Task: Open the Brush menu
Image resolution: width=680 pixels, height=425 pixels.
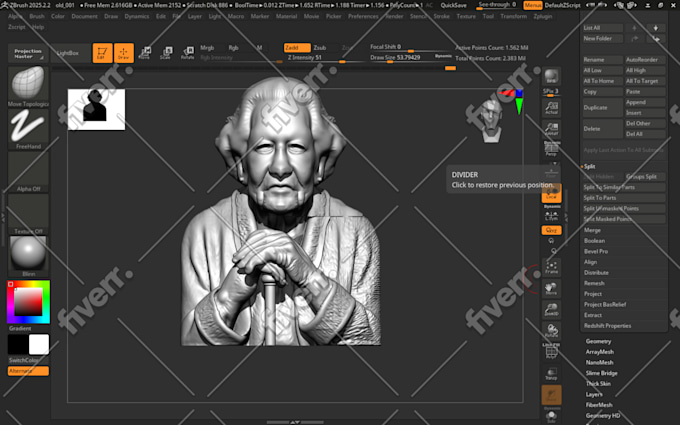Action: click(37, 16)
